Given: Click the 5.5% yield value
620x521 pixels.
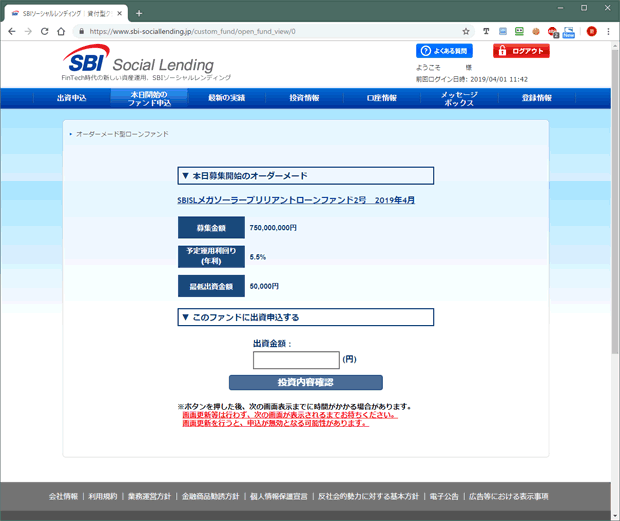Looking at the screenshot, I should tap(257, 257).
